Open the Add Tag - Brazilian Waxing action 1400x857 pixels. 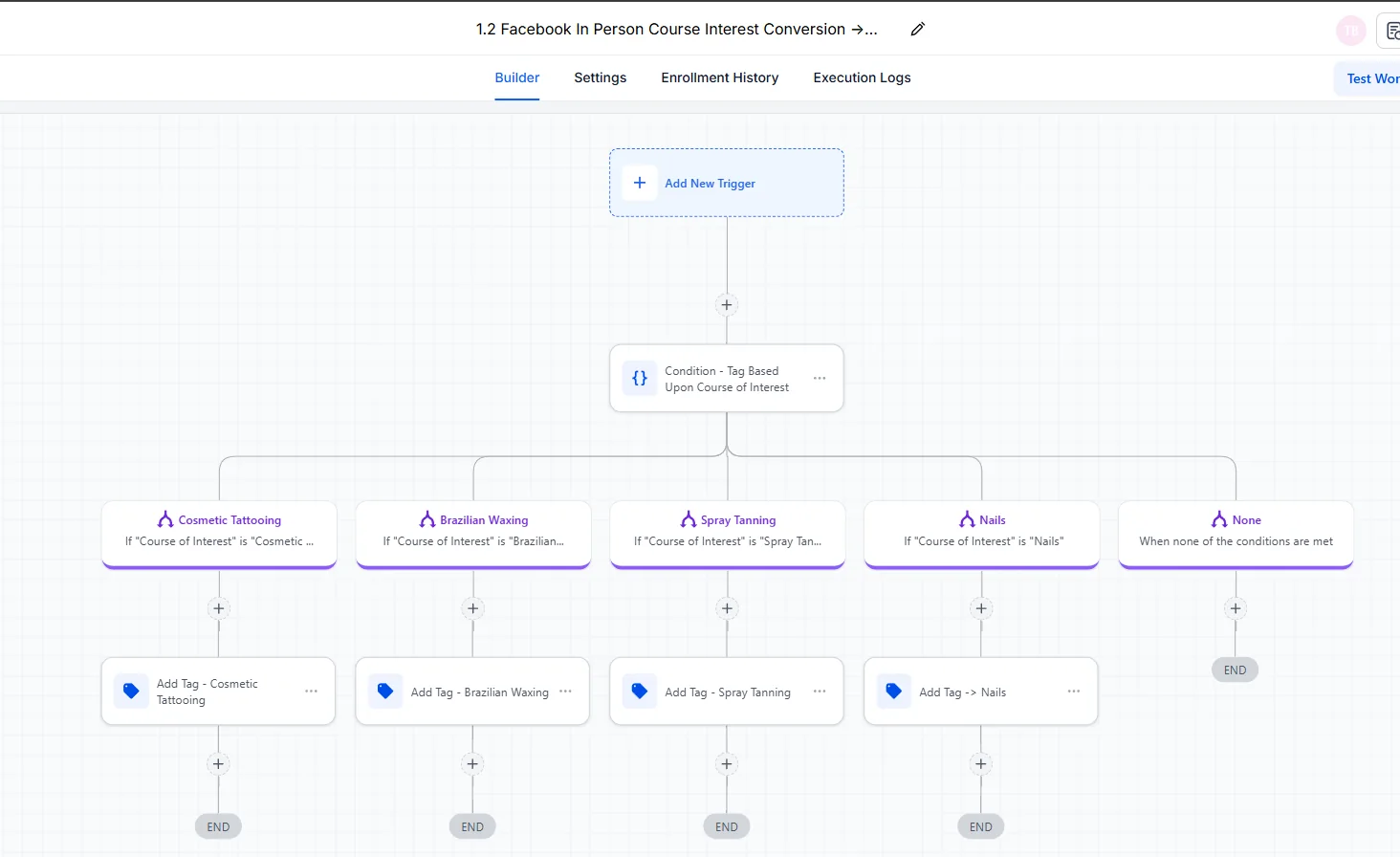472,691
